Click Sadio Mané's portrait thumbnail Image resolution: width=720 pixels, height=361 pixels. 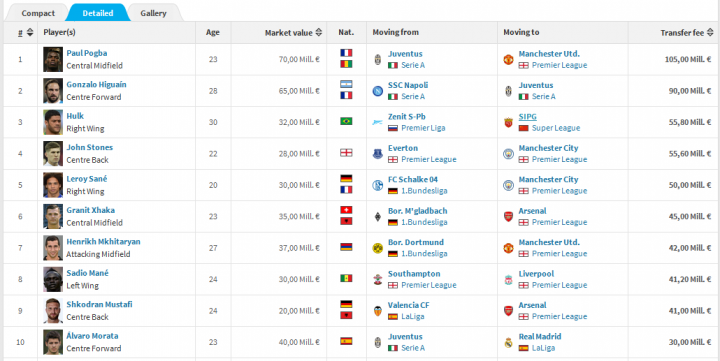(x=53, y=279)
